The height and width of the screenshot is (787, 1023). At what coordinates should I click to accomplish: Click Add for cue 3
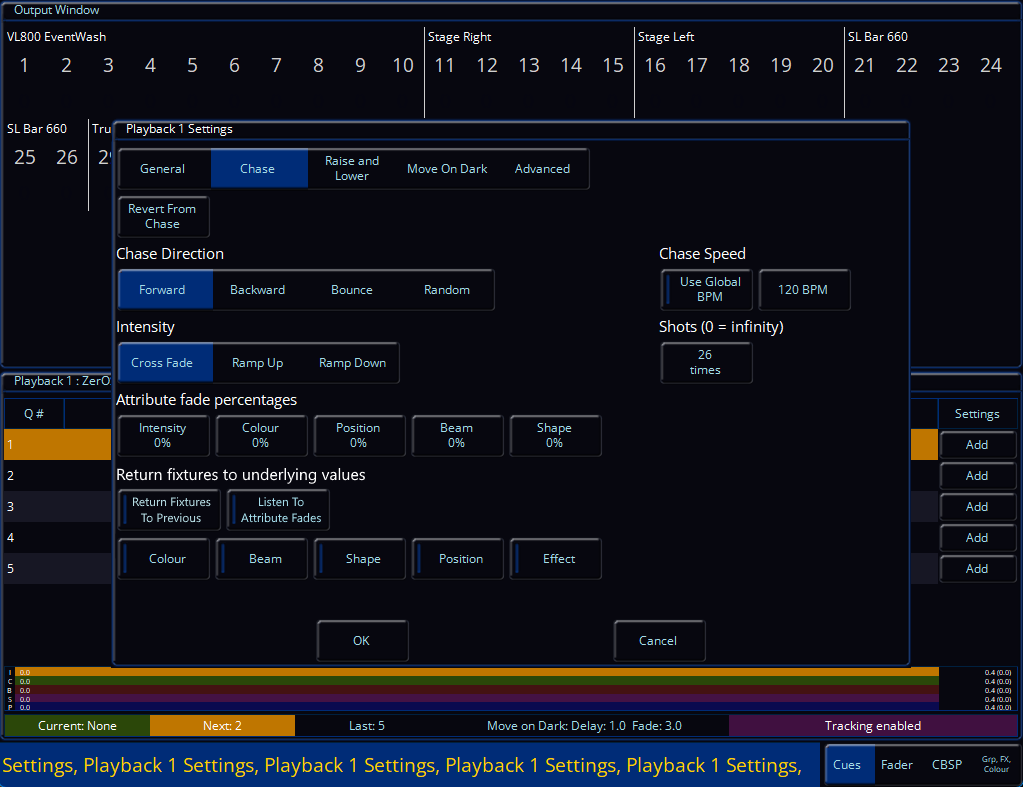point(977,507)
